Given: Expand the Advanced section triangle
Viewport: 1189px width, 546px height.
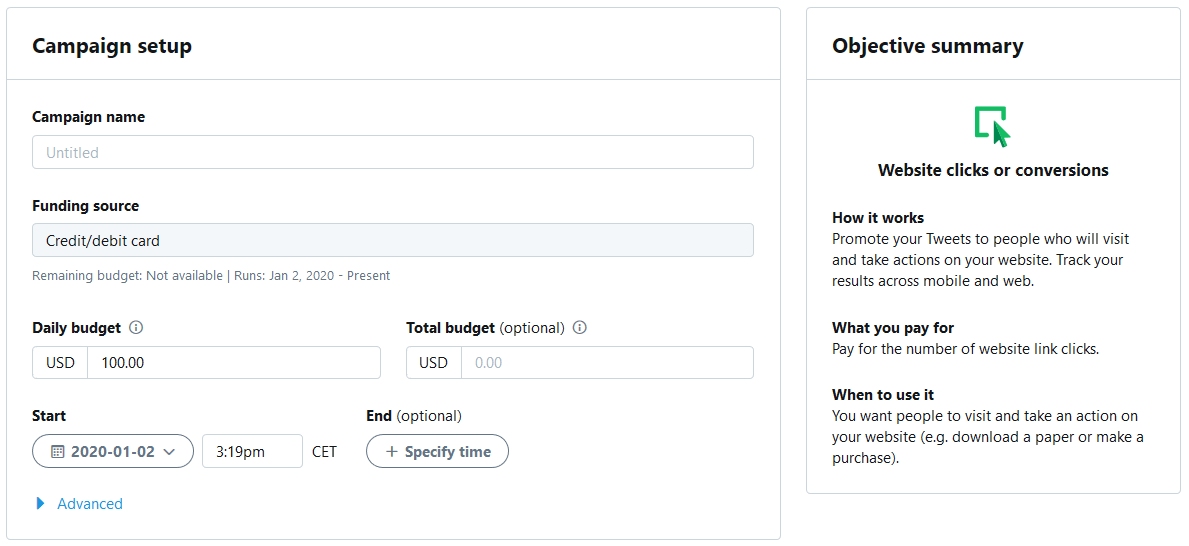Looking at the screenshot, I should tap(41, 504).
